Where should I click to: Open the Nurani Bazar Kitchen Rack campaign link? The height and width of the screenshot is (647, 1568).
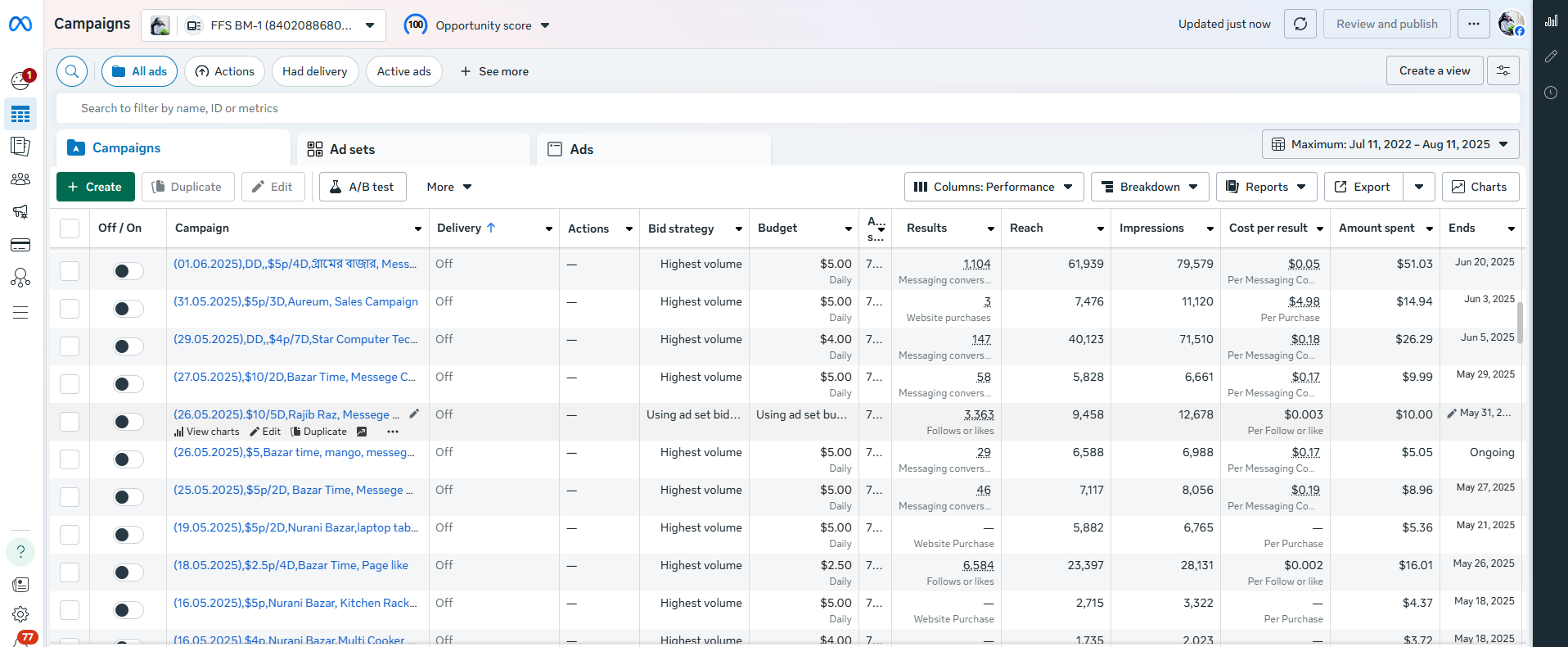tap(295, 603)
